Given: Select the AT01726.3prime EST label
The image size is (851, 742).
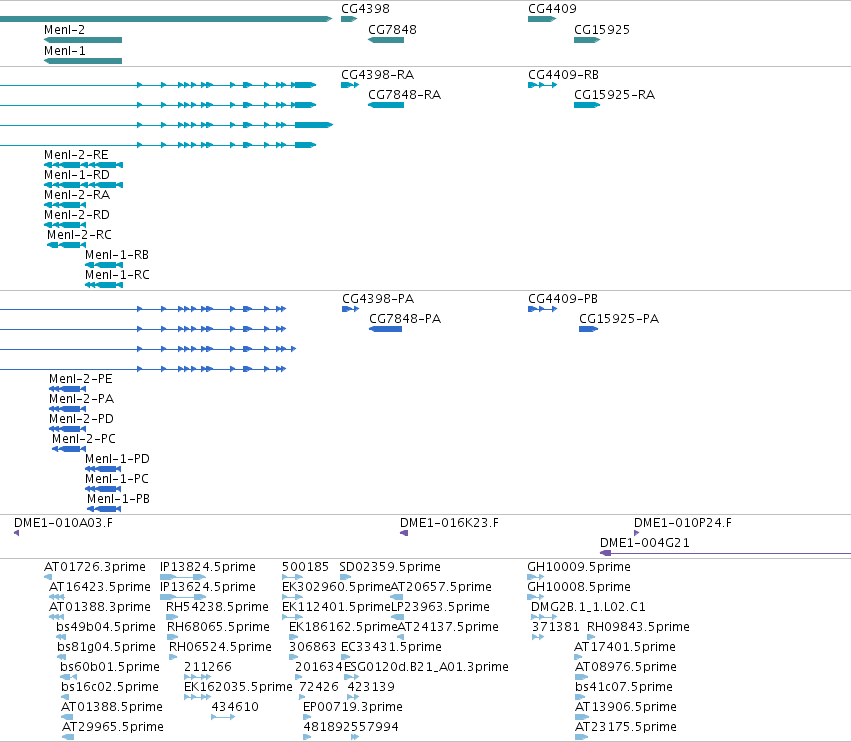Looking at the screenshot, I should [95, 567].
